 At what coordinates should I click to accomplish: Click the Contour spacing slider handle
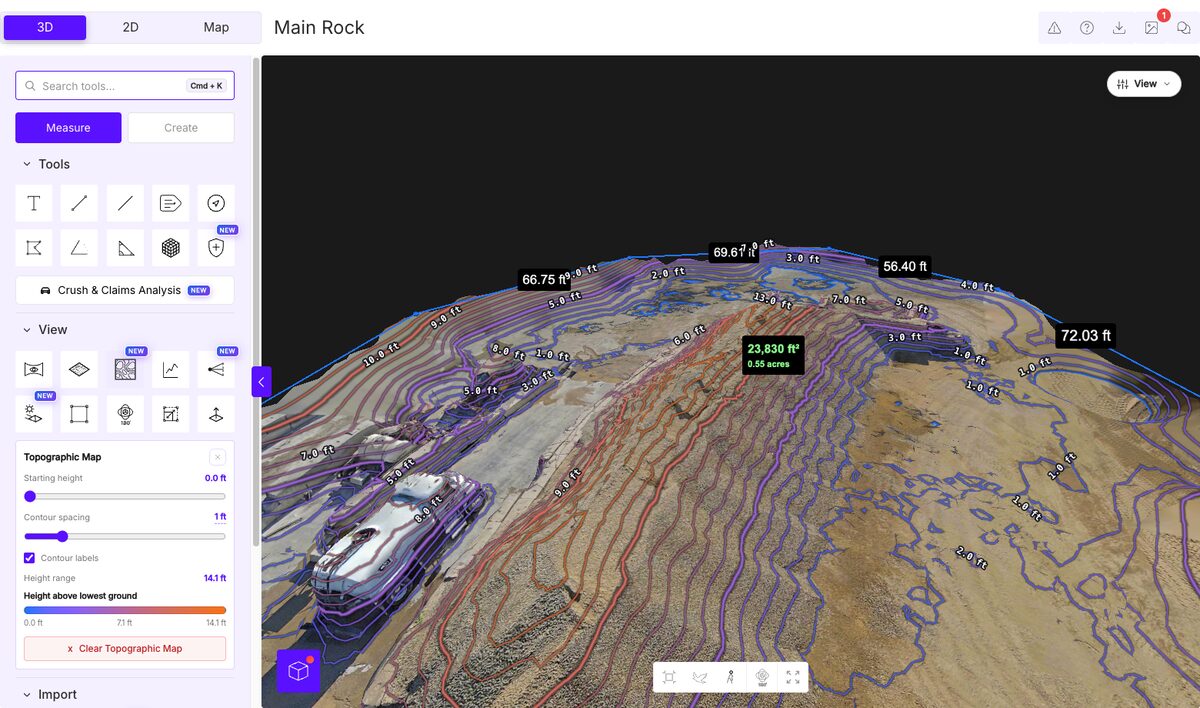tap(61, 536)
